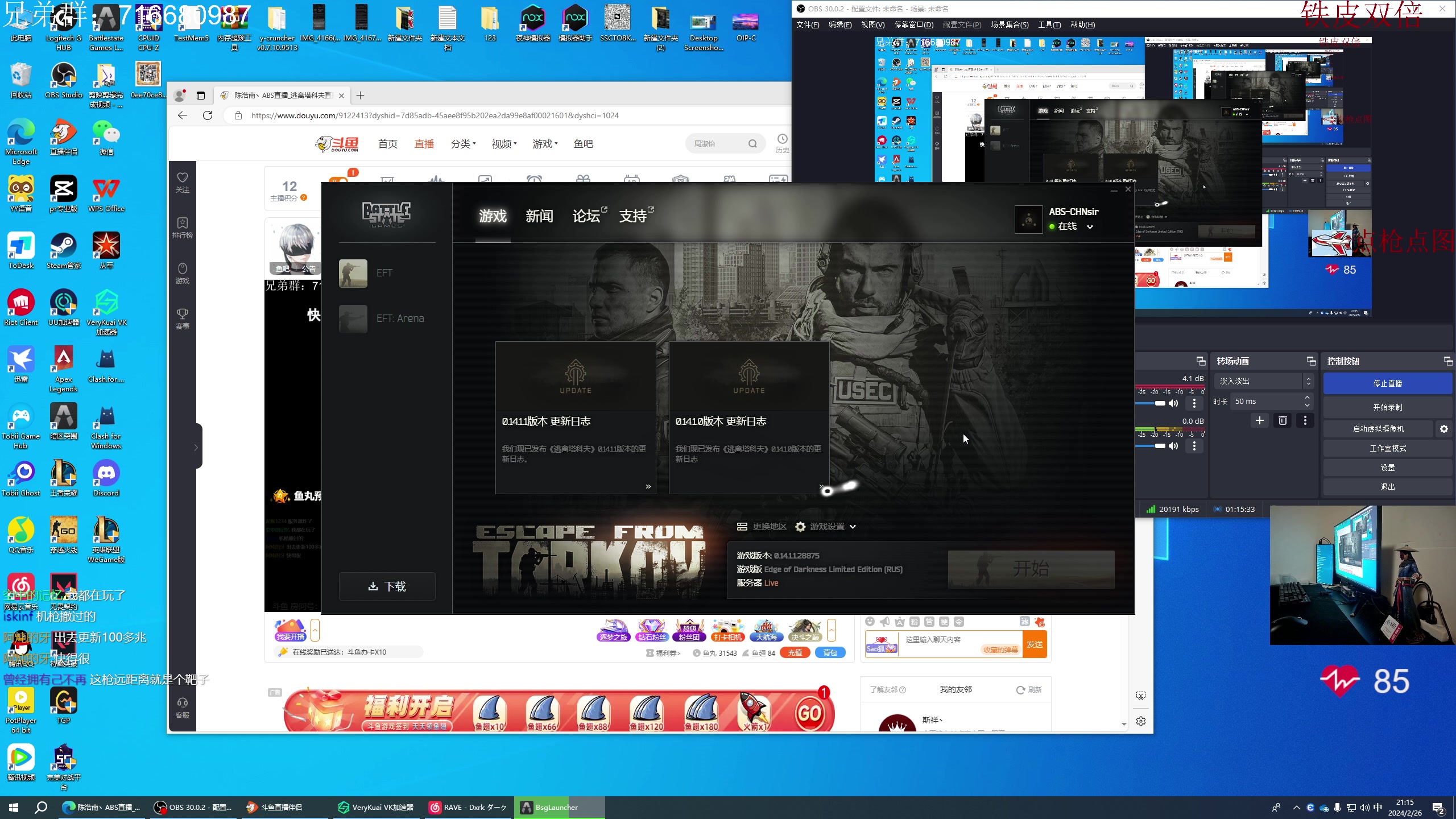Click the 下载 button in launcher

(x=387, y=586)
